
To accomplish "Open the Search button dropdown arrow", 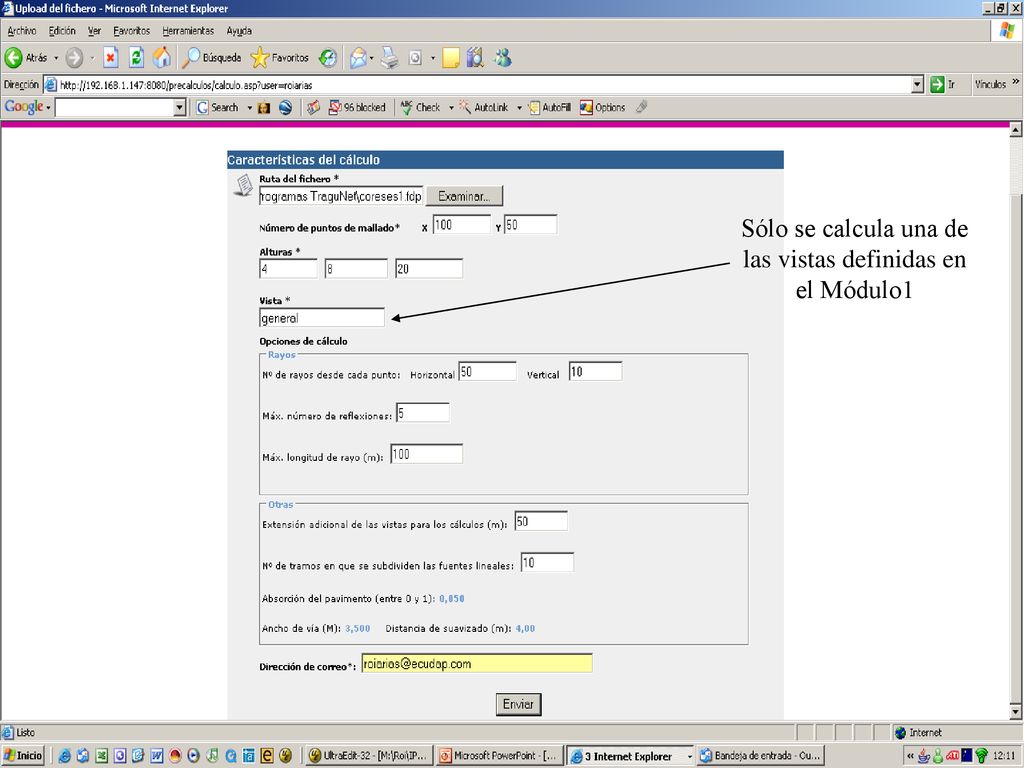I will tap(249, 108).
